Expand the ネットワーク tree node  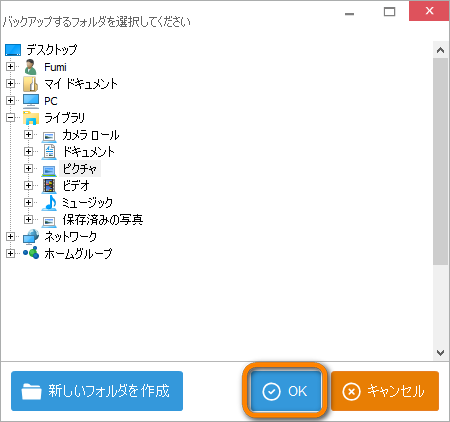pyautogui.click(x=10, y=237)
